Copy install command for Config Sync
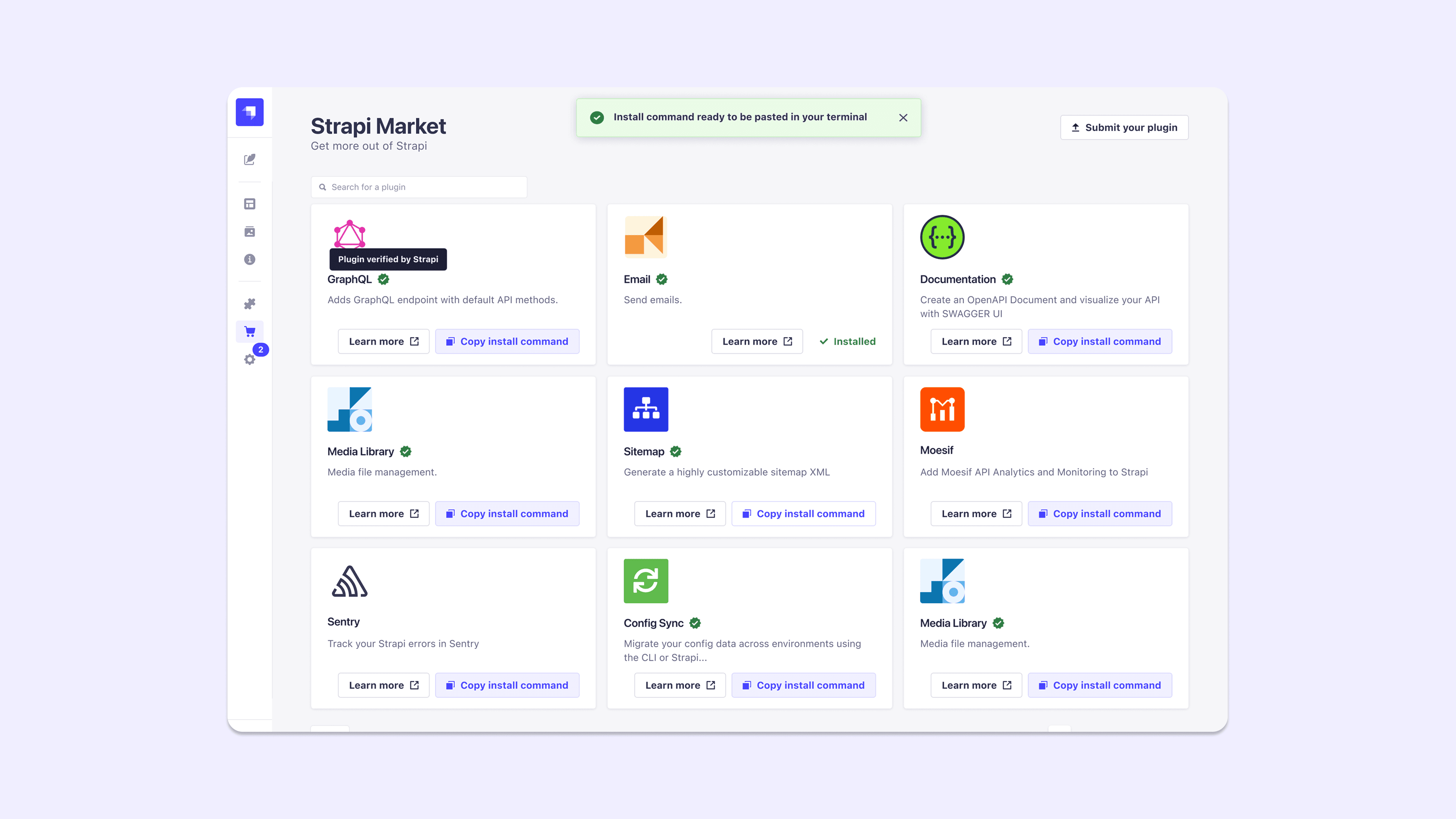Screen dimensions: 1456x819 [803, 685]
